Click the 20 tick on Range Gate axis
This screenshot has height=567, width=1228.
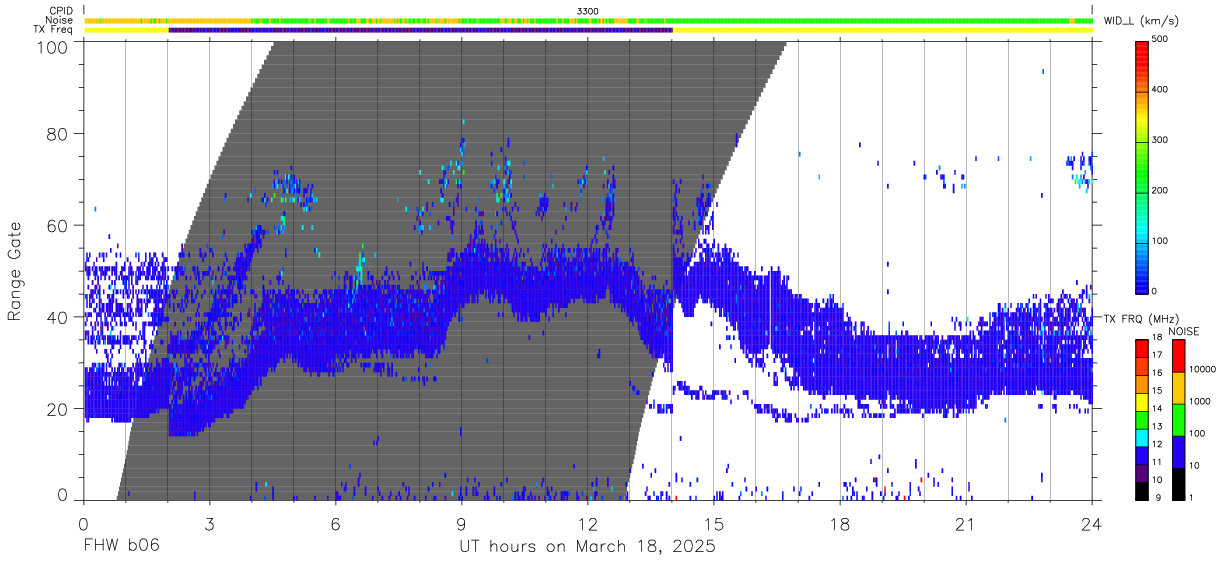coord(58,410)
